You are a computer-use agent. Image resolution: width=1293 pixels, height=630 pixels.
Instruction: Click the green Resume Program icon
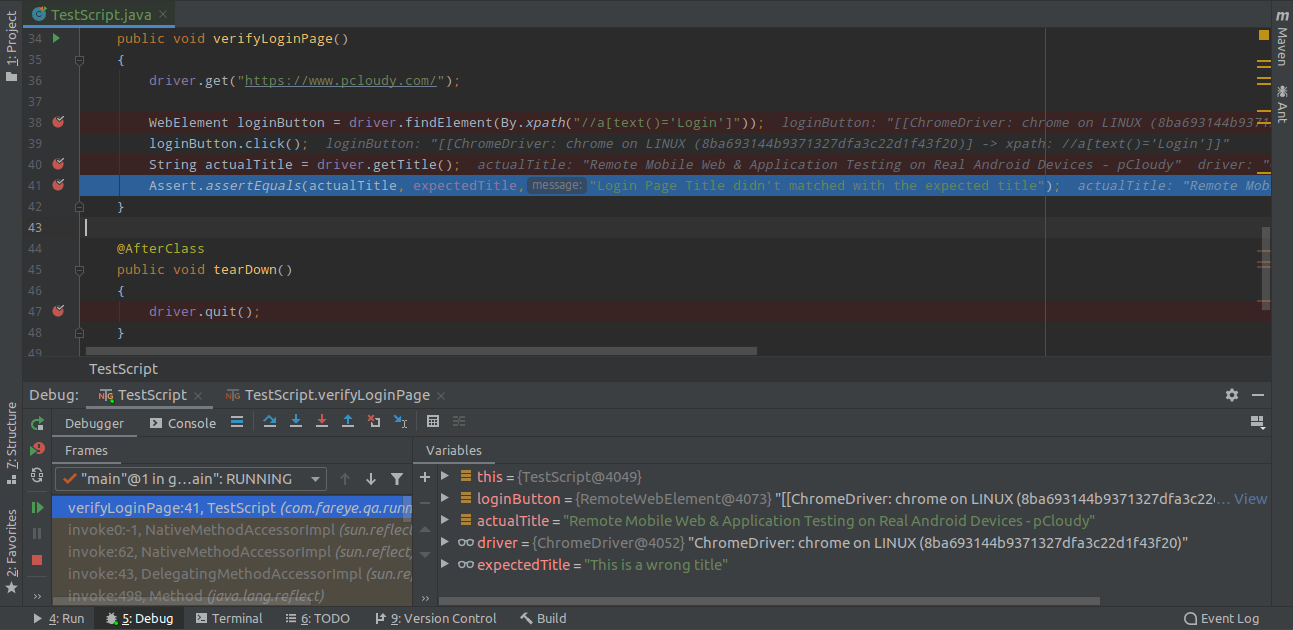pos(37,508)
